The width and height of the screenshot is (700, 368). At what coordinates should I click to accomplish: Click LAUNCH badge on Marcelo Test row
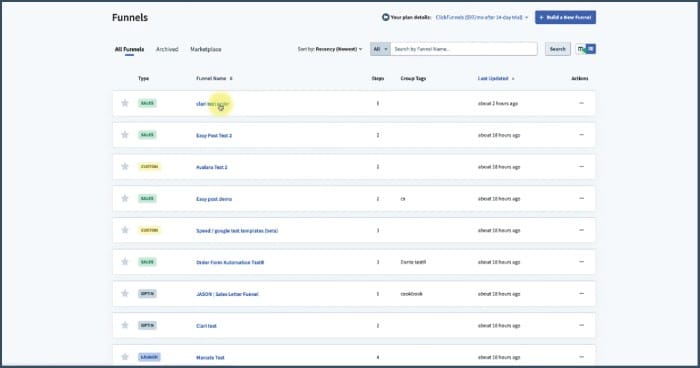[x=149, y=357]
